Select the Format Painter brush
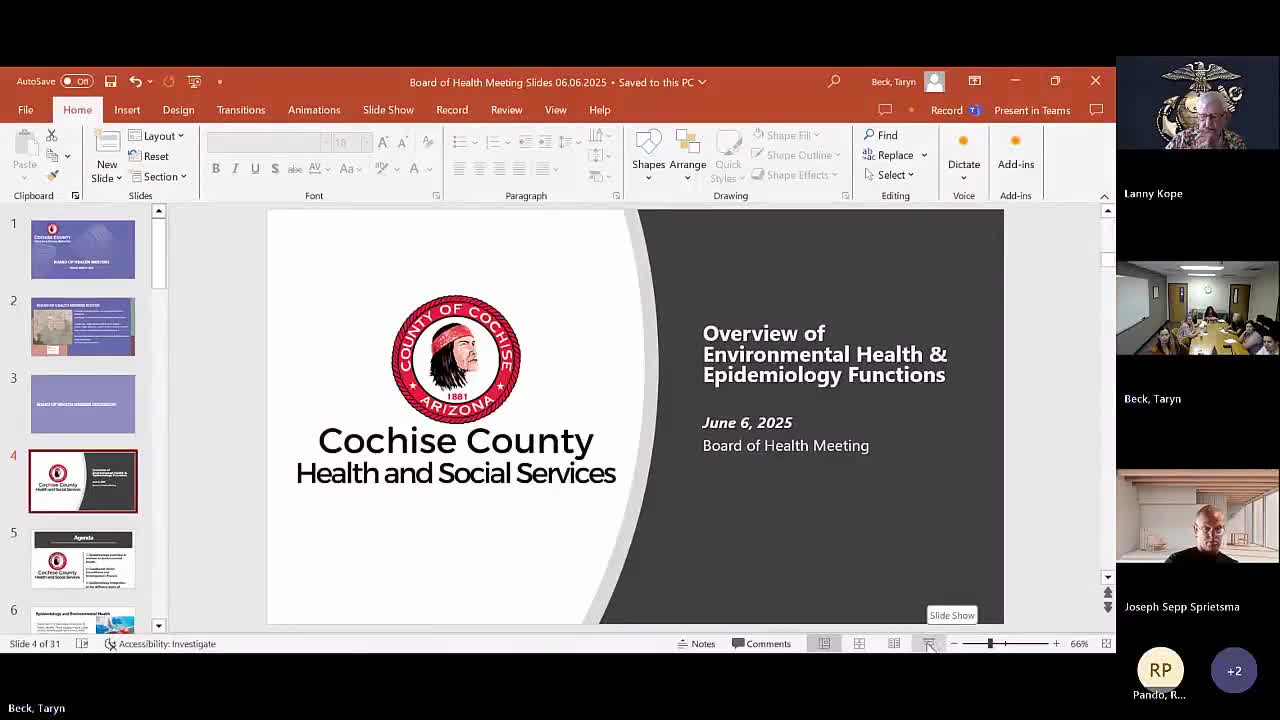This screenshot has height=720, width=1280. [52, 176]
